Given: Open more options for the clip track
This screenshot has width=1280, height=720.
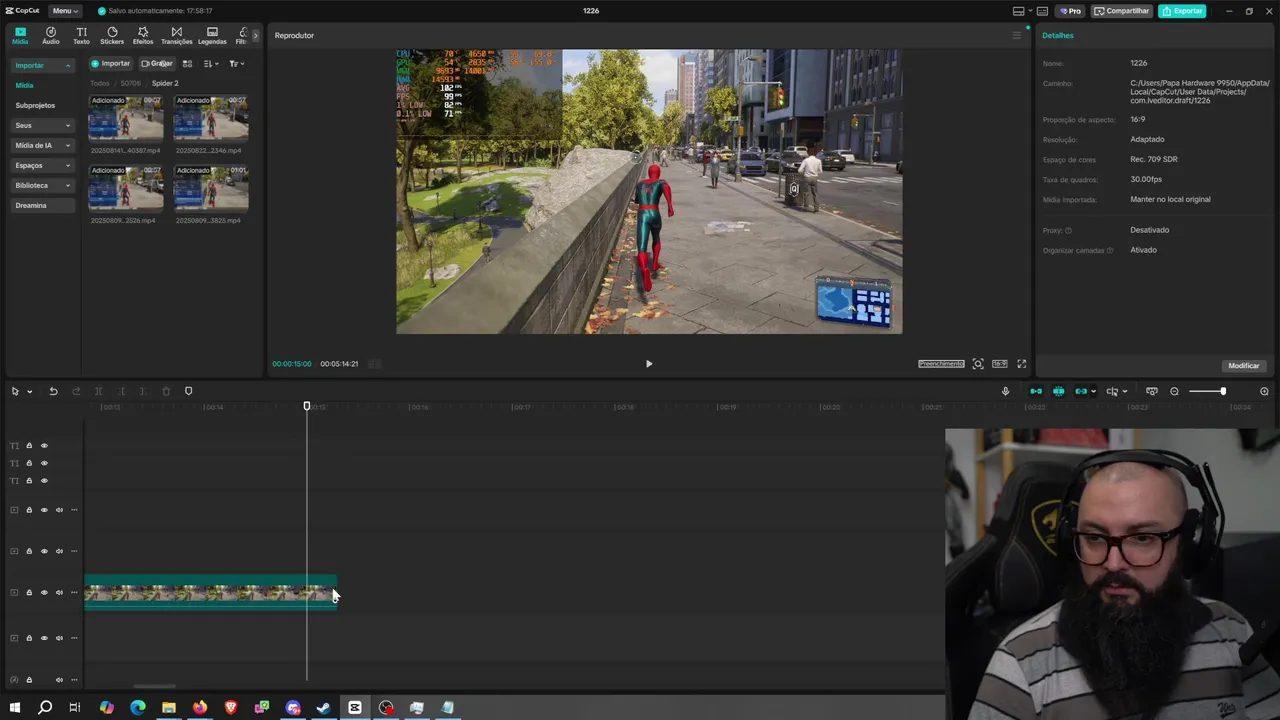Looking at the screenshot, I should point(74,593).
